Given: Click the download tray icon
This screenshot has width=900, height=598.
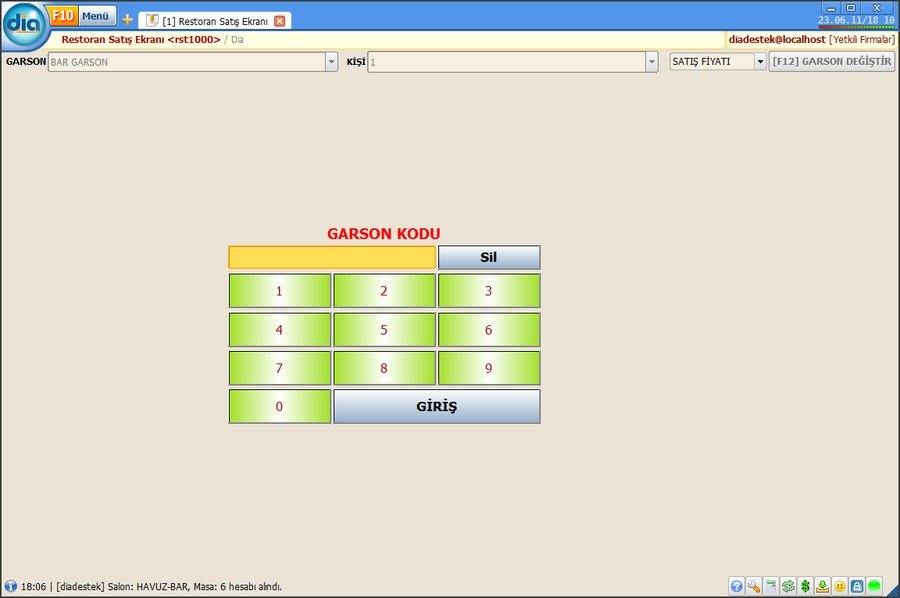Looking at the screenshot, I should pos(823,586).
